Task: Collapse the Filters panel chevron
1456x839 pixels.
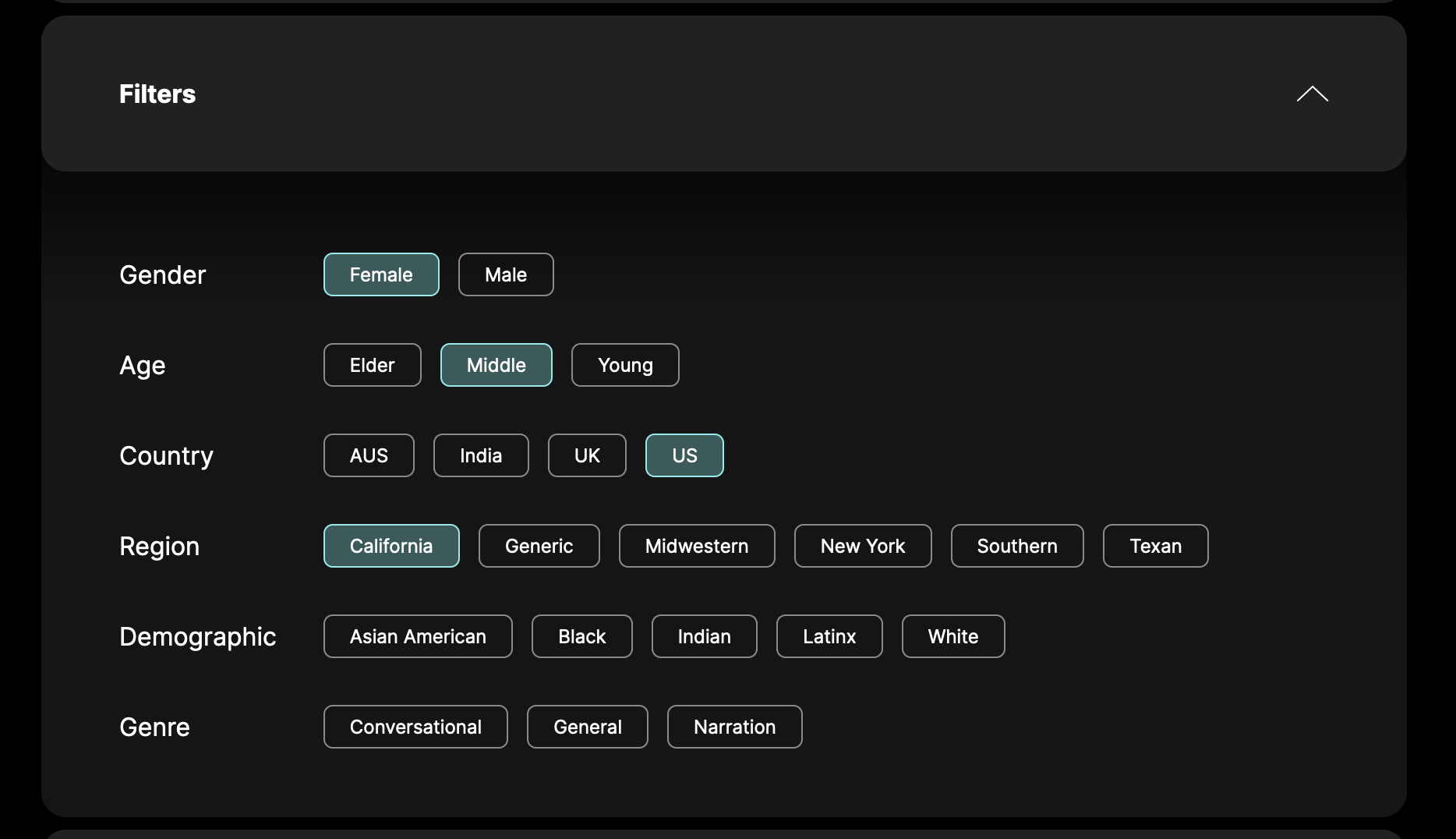Action: [x=1312, y=94]
